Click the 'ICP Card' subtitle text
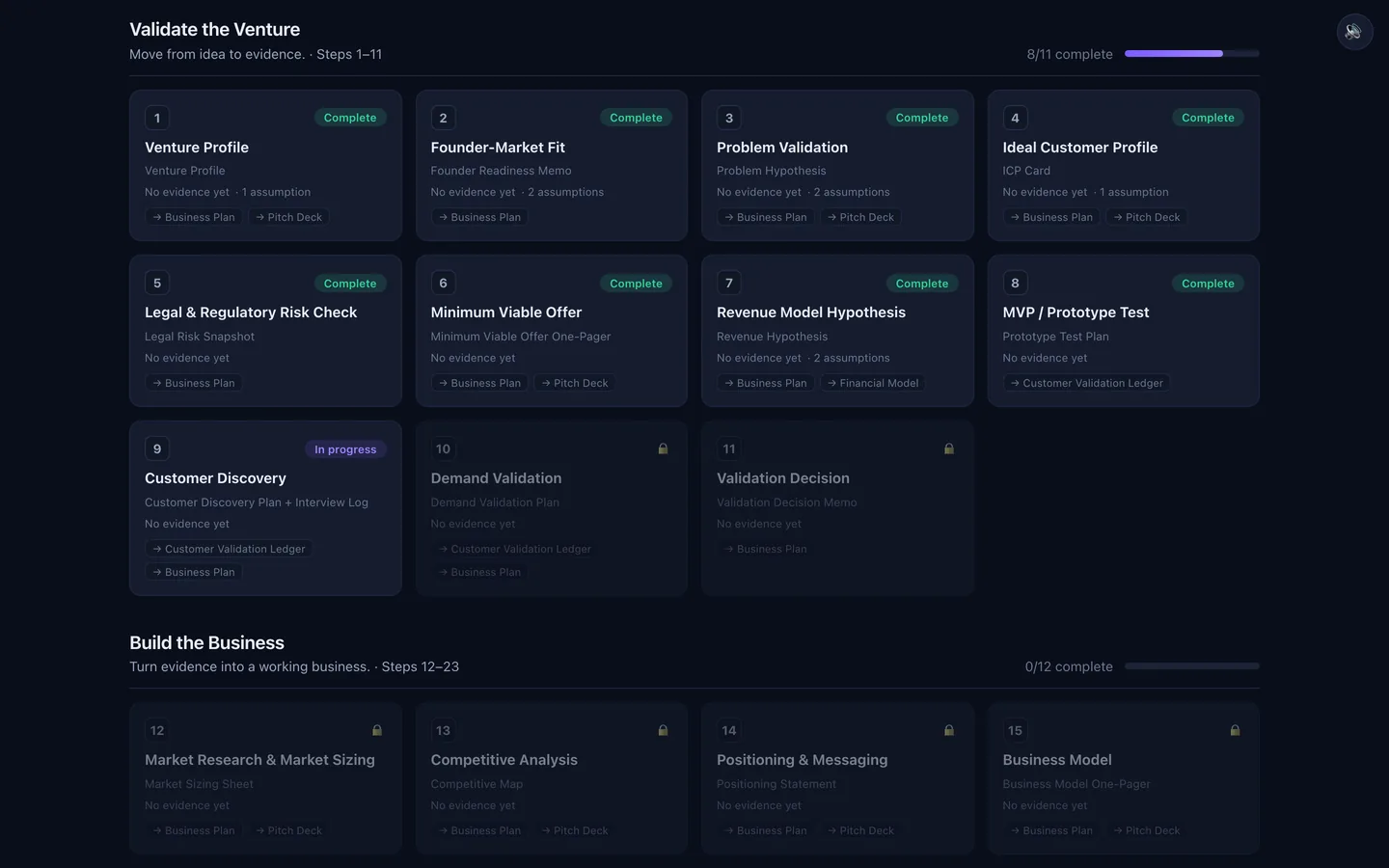Image resolution: width=1389 pixels, height=868 pixels. [x=1026, y=171]
